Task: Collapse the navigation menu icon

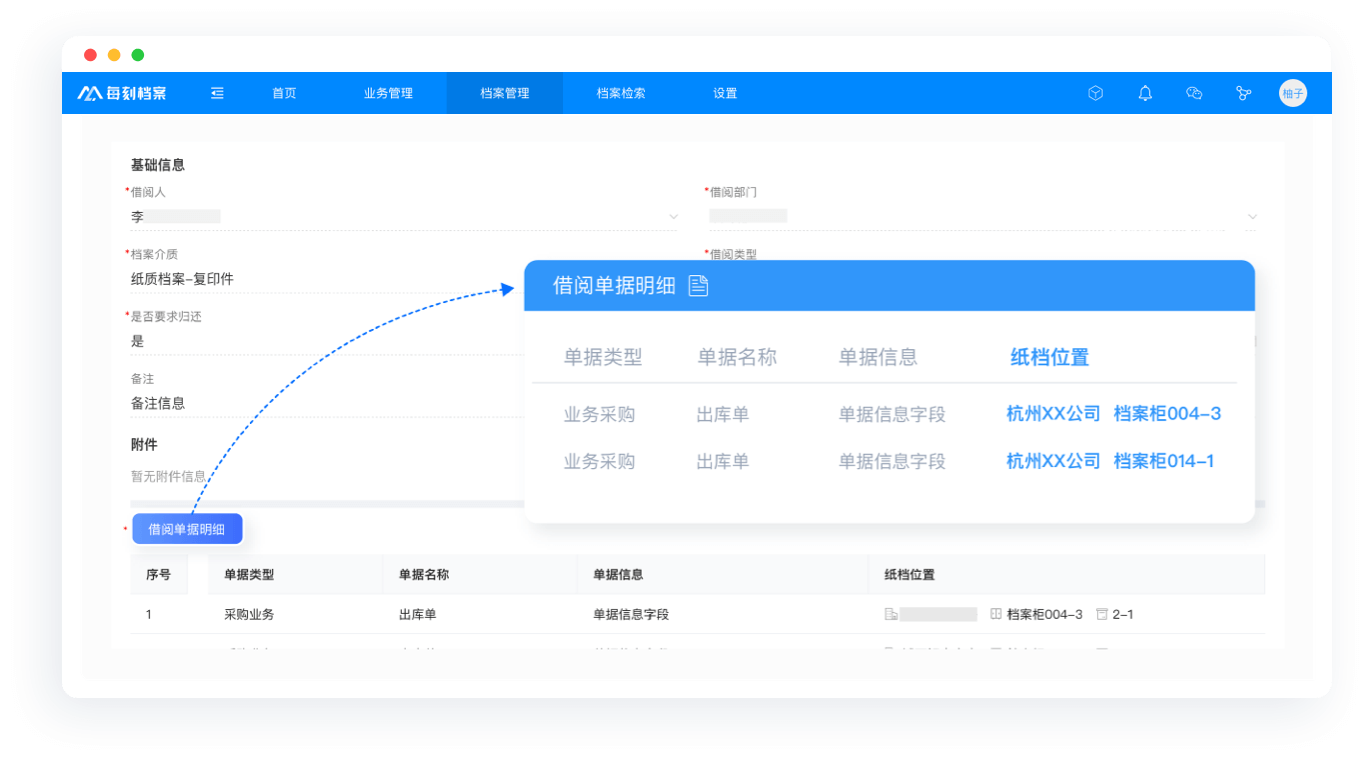Action: 217,93
